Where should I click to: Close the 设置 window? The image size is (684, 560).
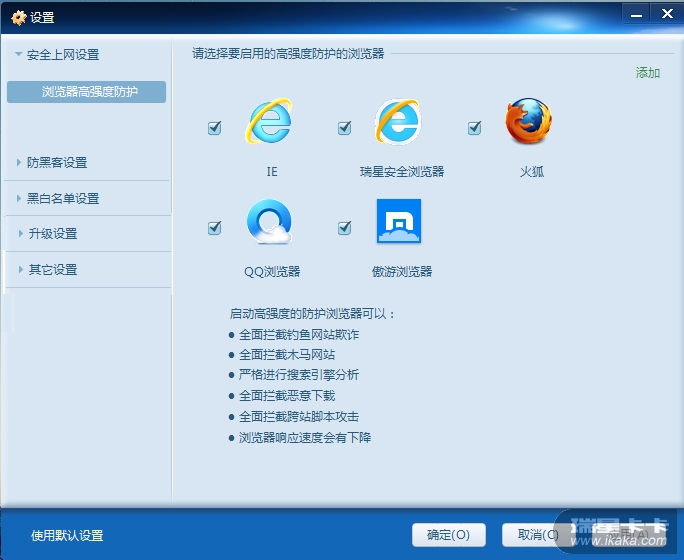pyautogui.click(x=667, y=14)
